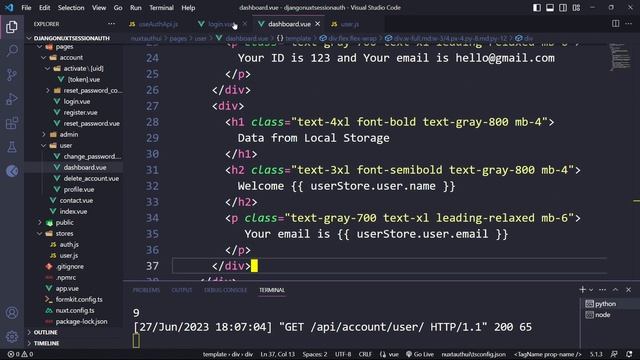The height and width of the screenshot is (360, 640).
Task: Open the notifications bell in status bar
Action: [629, 354]
